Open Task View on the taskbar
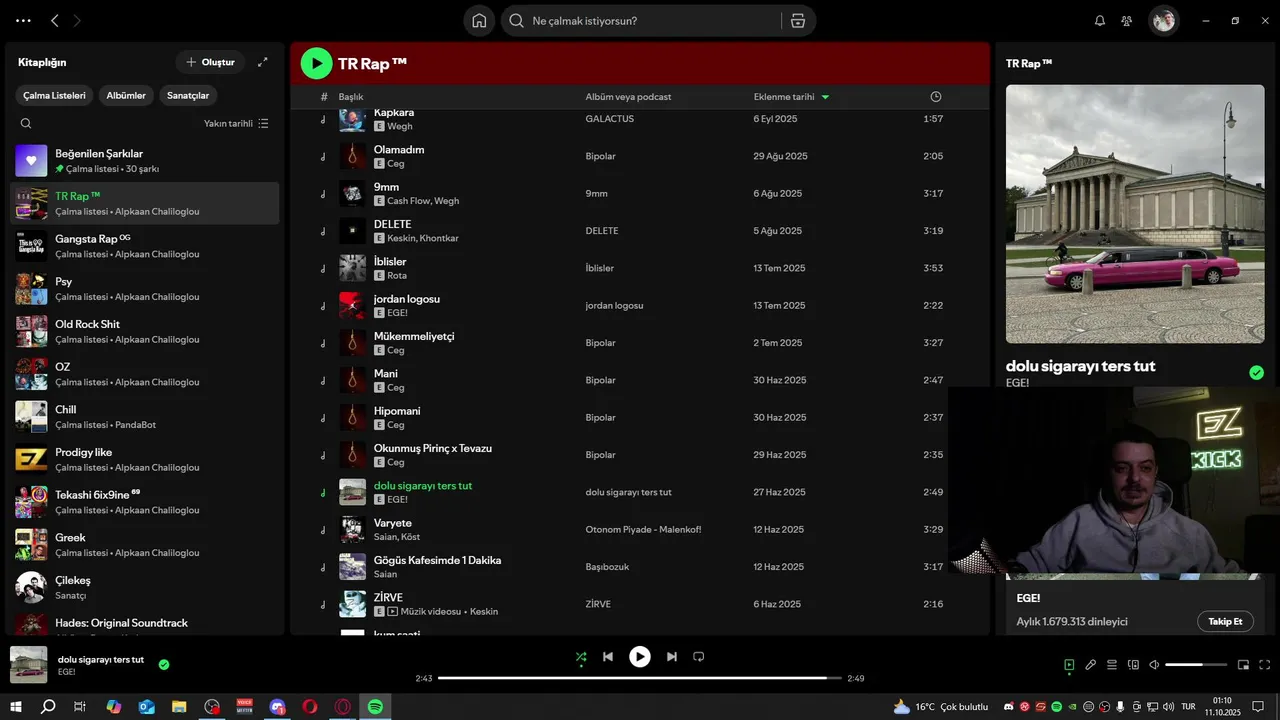 pyautogui.click(x=80, y=707)
